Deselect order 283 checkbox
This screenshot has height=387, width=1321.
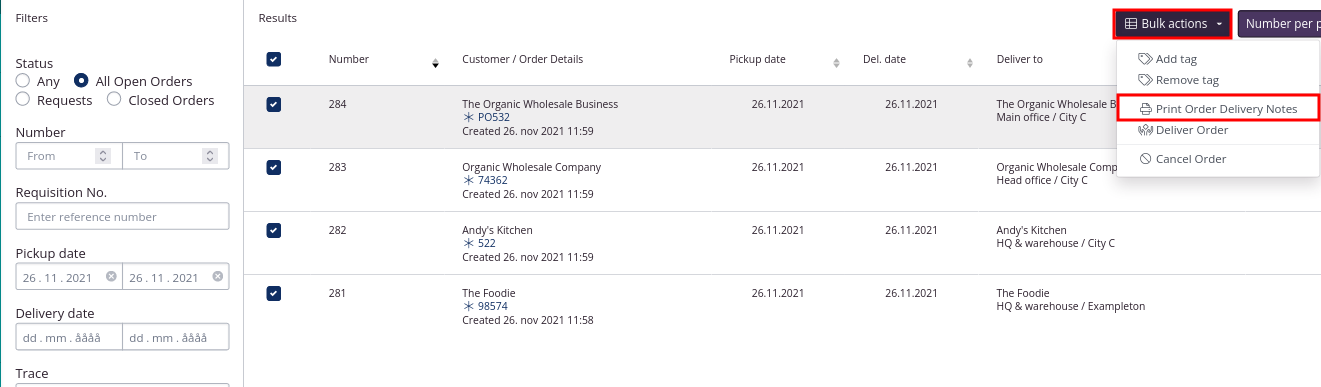point(274,167)
